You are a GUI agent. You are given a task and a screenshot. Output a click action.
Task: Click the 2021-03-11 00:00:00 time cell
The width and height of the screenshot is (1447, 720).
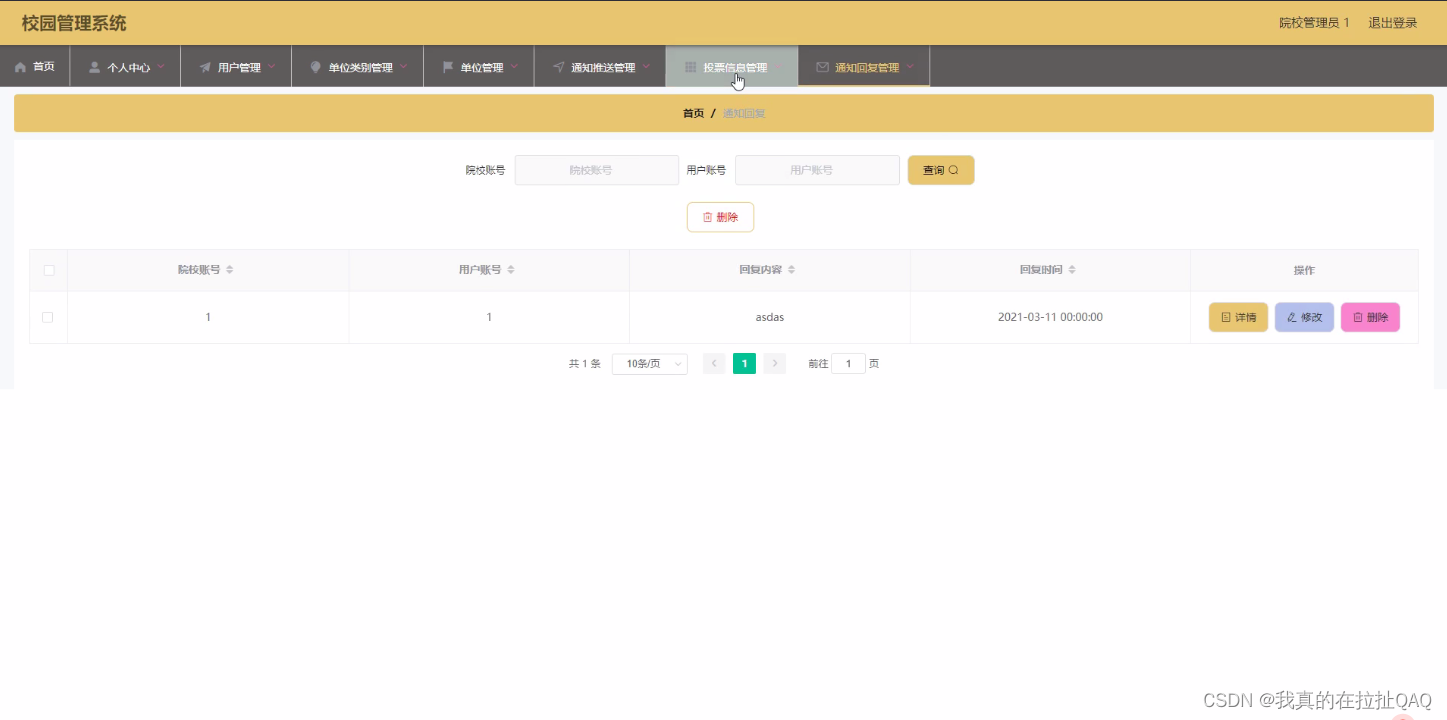[x=1050, y=317]
